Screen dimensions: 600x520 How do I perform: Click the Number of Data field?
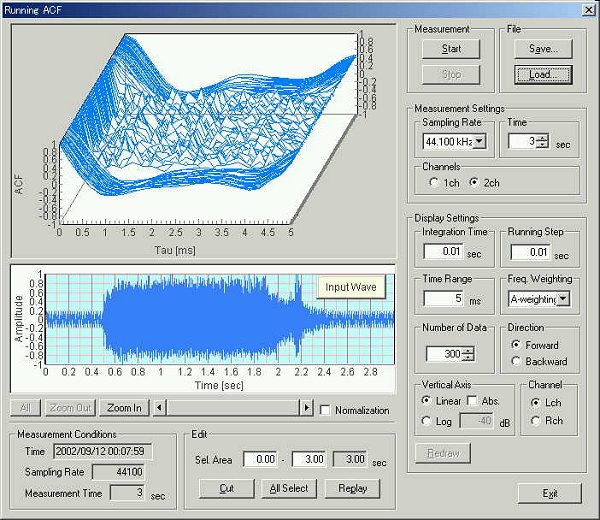(x=444, y=354)
